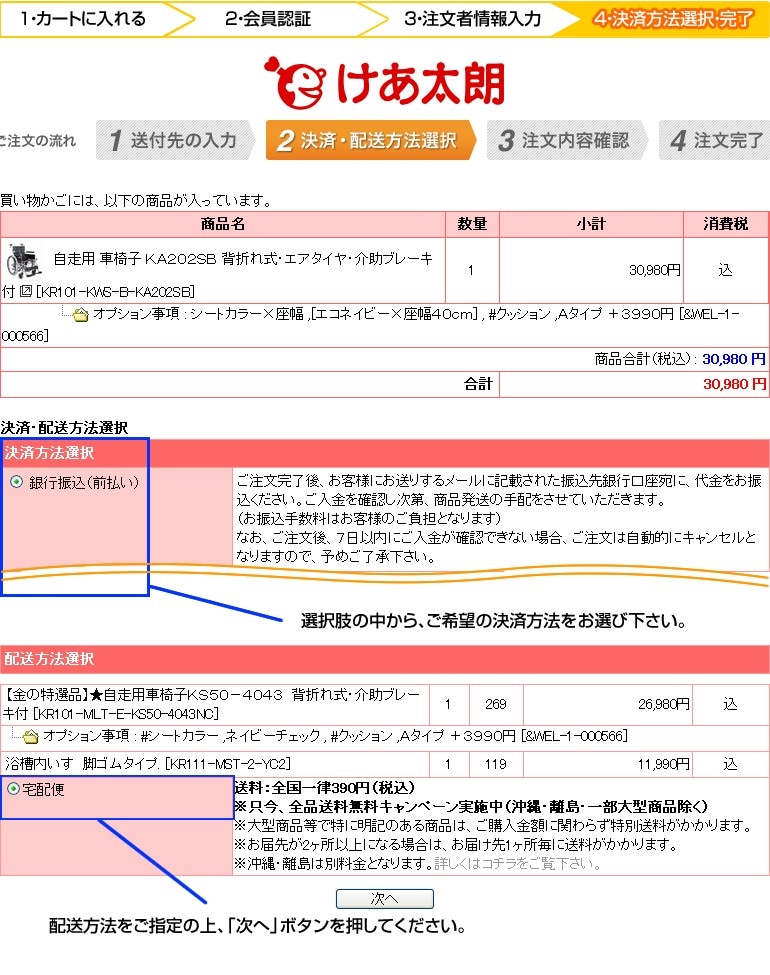Image resolution: width=770 pixels, height=975 pixels.
Task: Click the small icon beside KR101-KWS-B-KA202SB code
Action: (x=25, y=291)
